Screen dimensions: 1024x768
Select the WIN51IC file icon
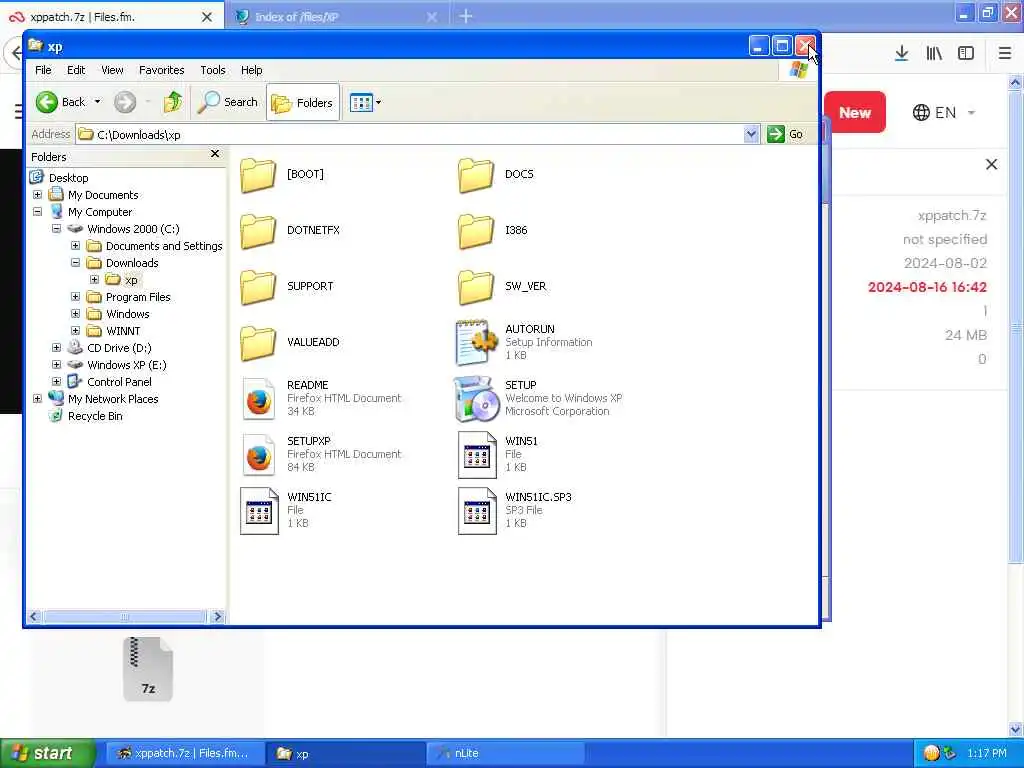(259, 511)
